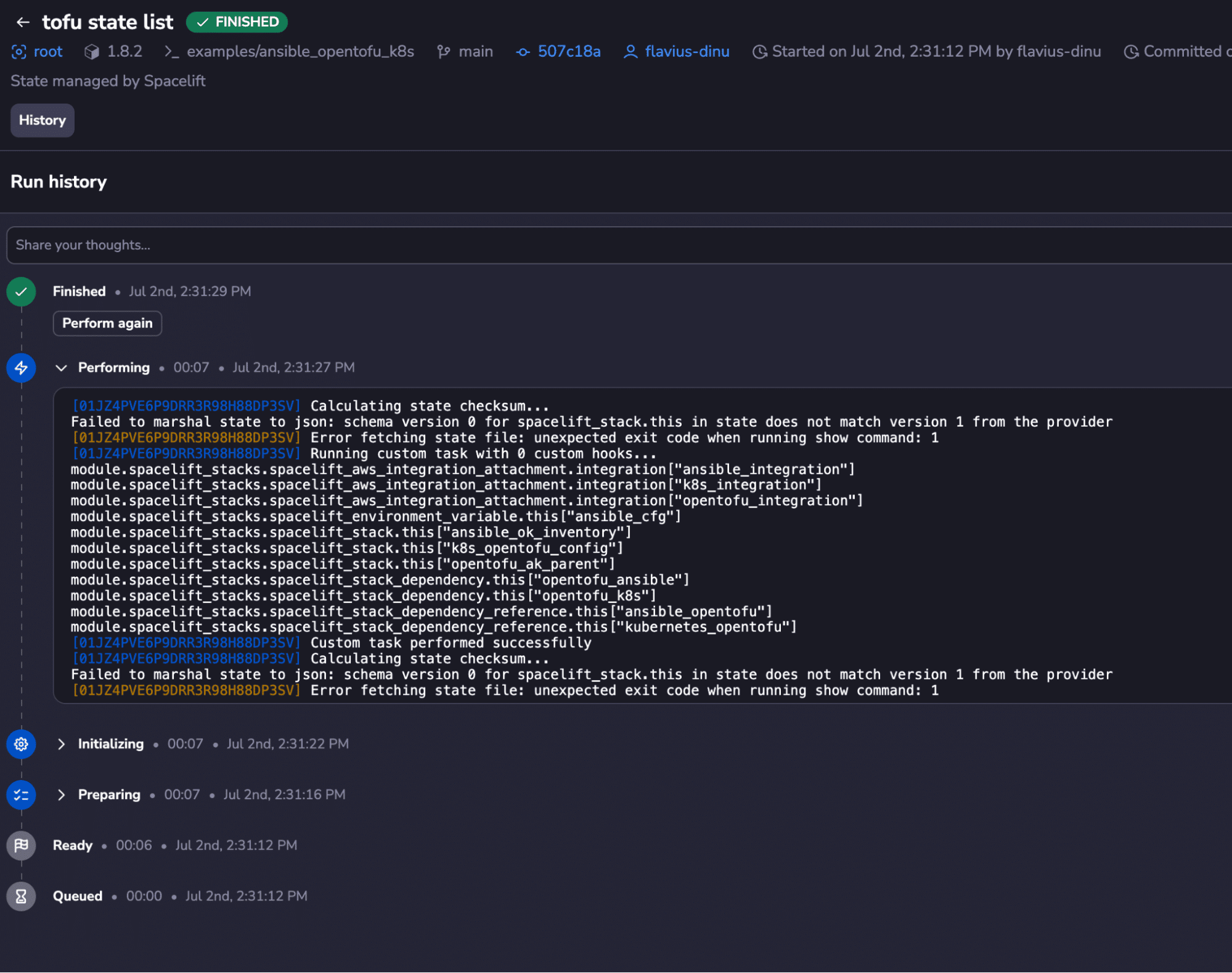Open the root stack link
Image resolution: width=1232 pixels, height=973 pixels.
click(48, 52)
